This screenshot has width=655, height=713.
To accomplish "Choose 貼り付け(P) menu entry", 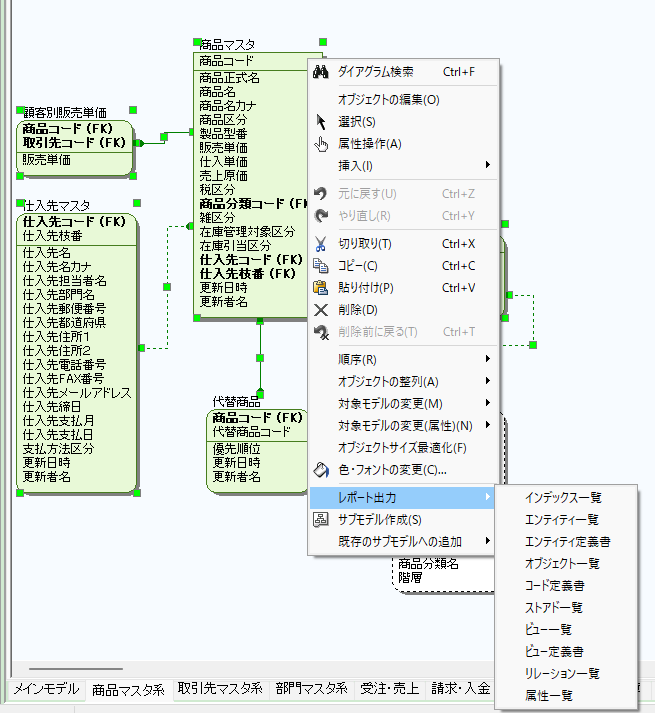I will 403,287.
